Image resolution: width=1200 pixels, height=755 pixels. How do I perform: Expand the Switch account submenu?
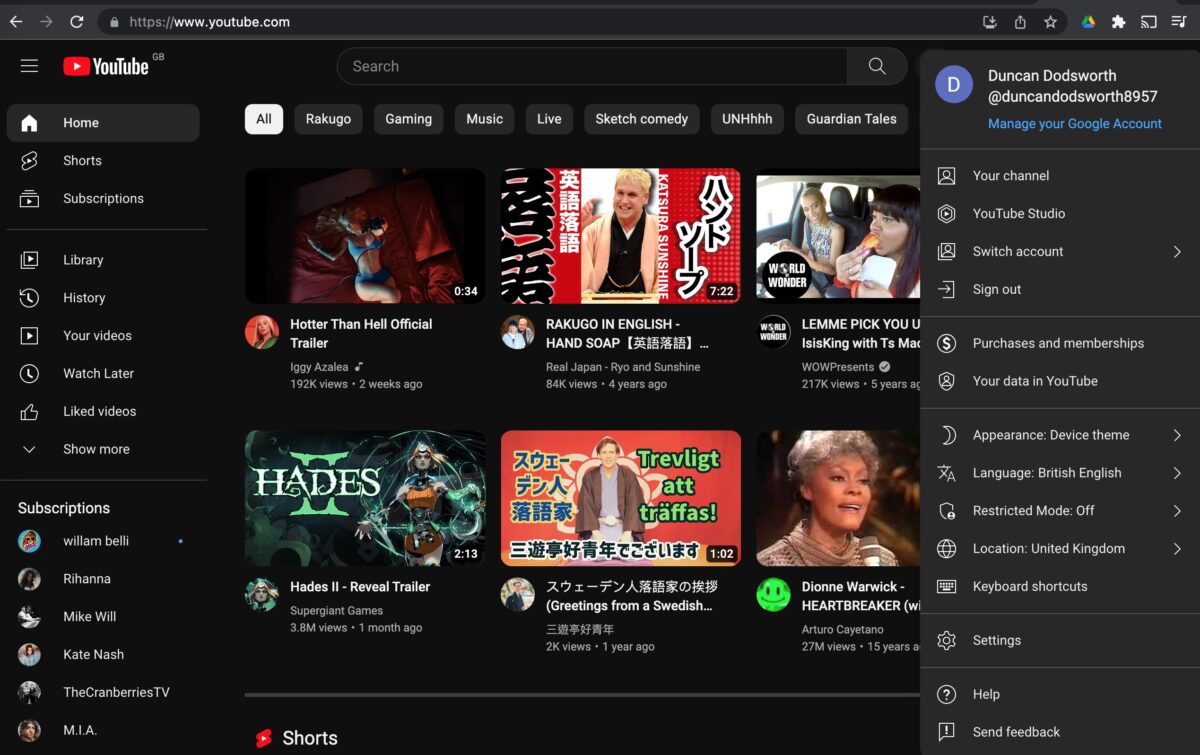(x=1060, y=251)
